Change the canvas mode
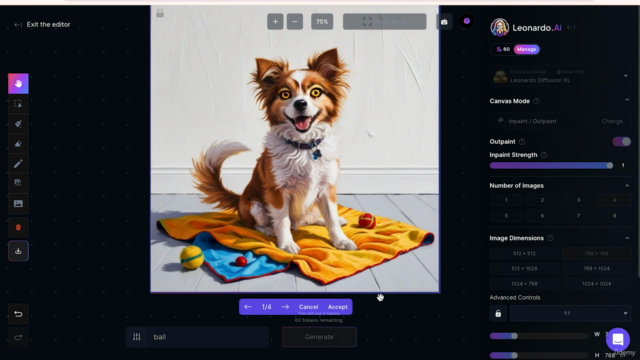 point(612,121)
